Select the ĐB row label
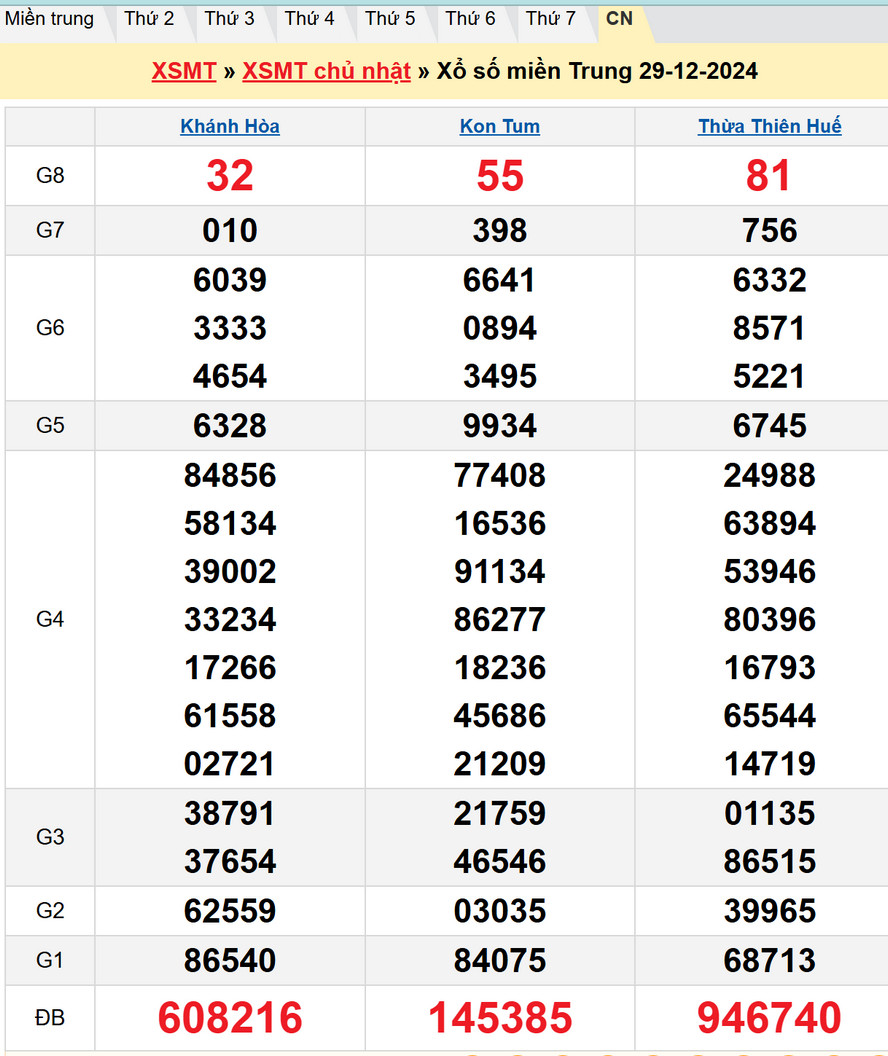 pos(50,1018)
